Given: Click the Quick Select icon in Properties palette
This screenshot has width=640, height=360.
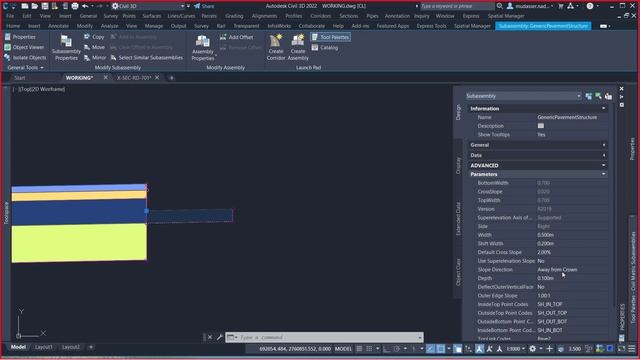Looking at the screenshot, I should coord(608,96).
